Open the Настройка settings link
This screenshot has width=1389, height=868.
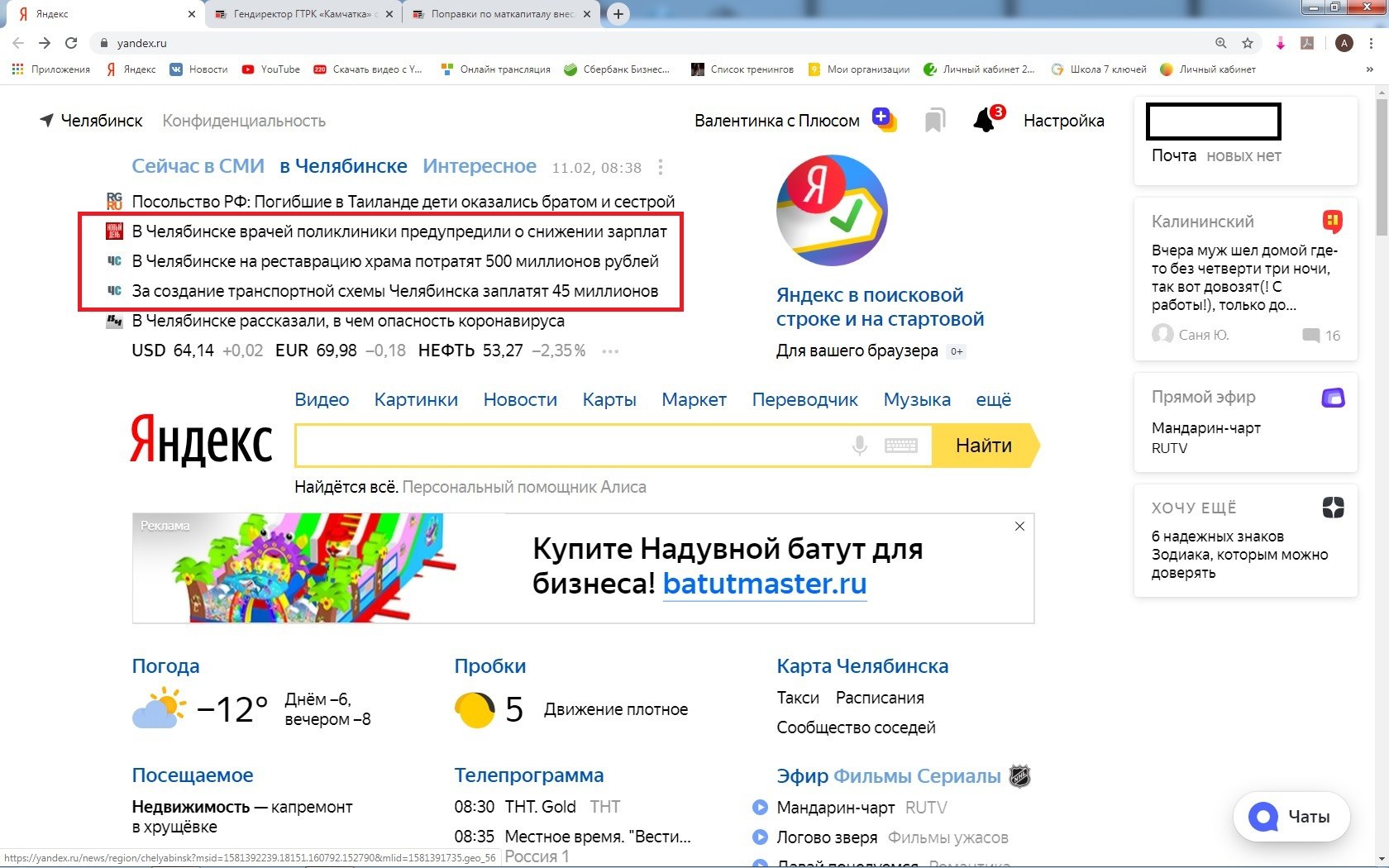point(1063,121)
